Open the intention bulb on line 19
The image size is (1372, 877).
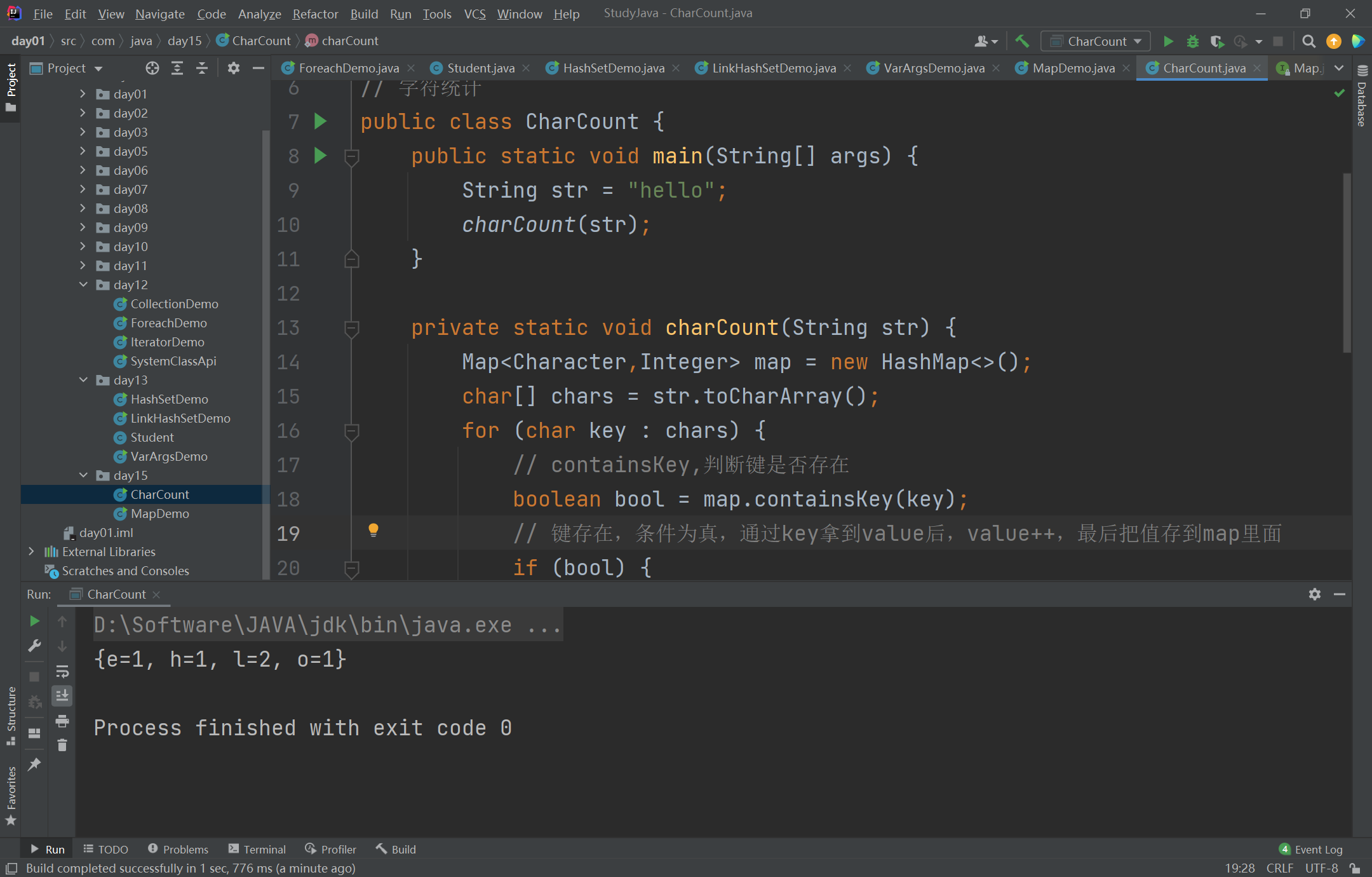(373, 529)
